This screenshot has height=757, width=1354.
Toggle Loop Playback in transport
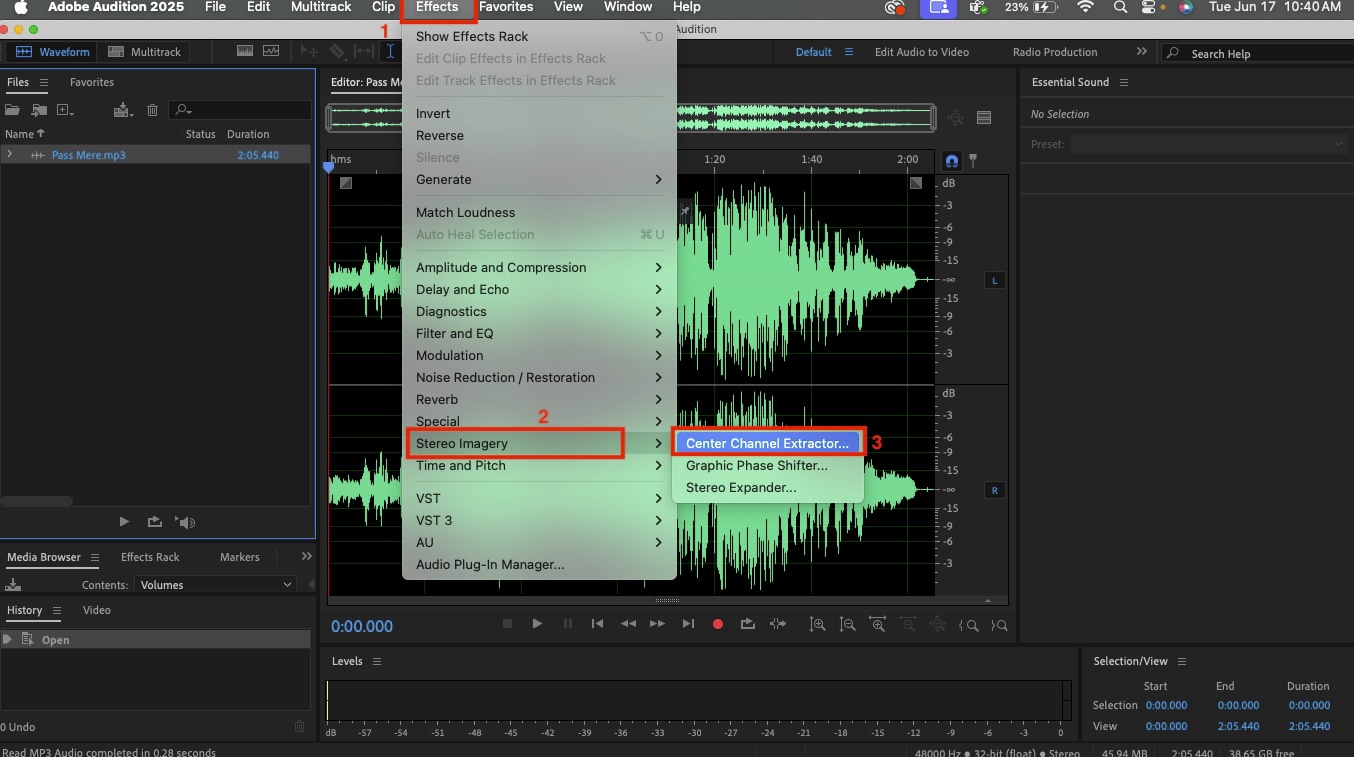[747, 623]
